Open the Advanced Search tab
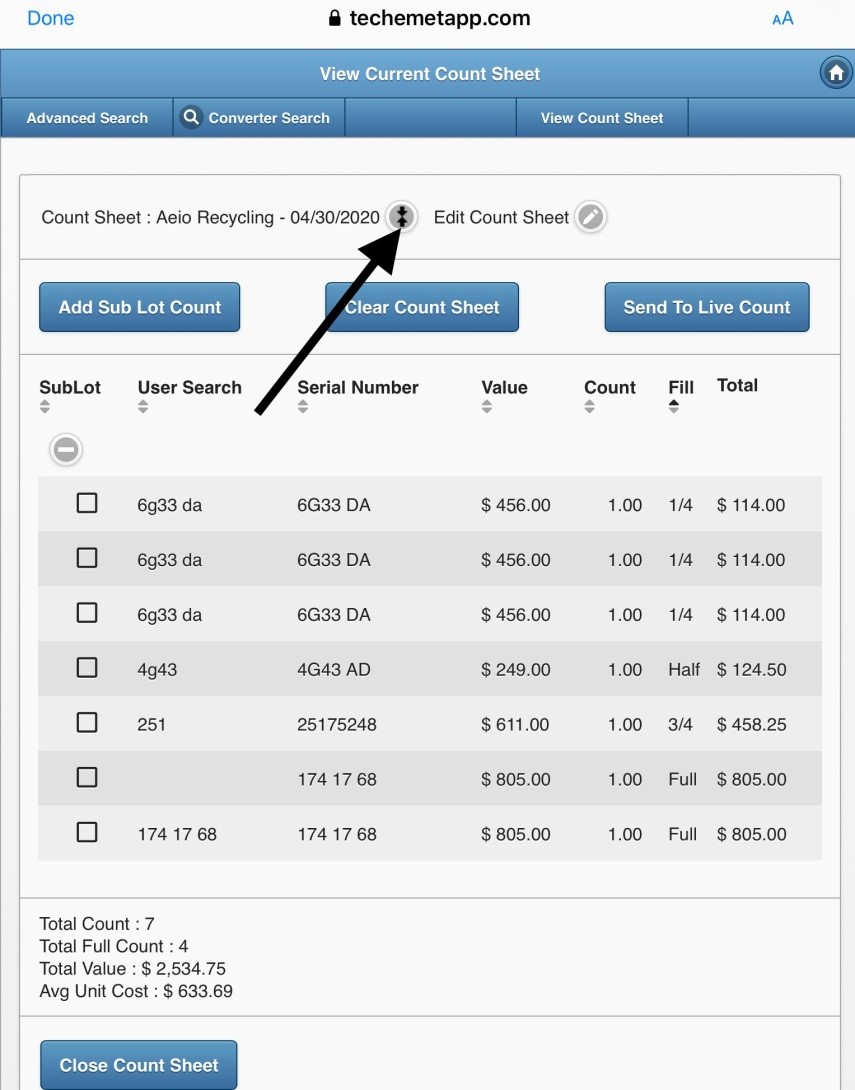The image size is (855, 1090). pyautogui.click(x=87, y=118)
